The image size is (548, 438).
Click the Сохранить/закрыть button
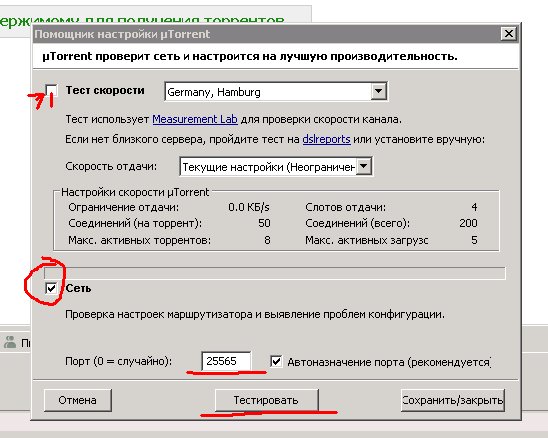tap(453, 400)
